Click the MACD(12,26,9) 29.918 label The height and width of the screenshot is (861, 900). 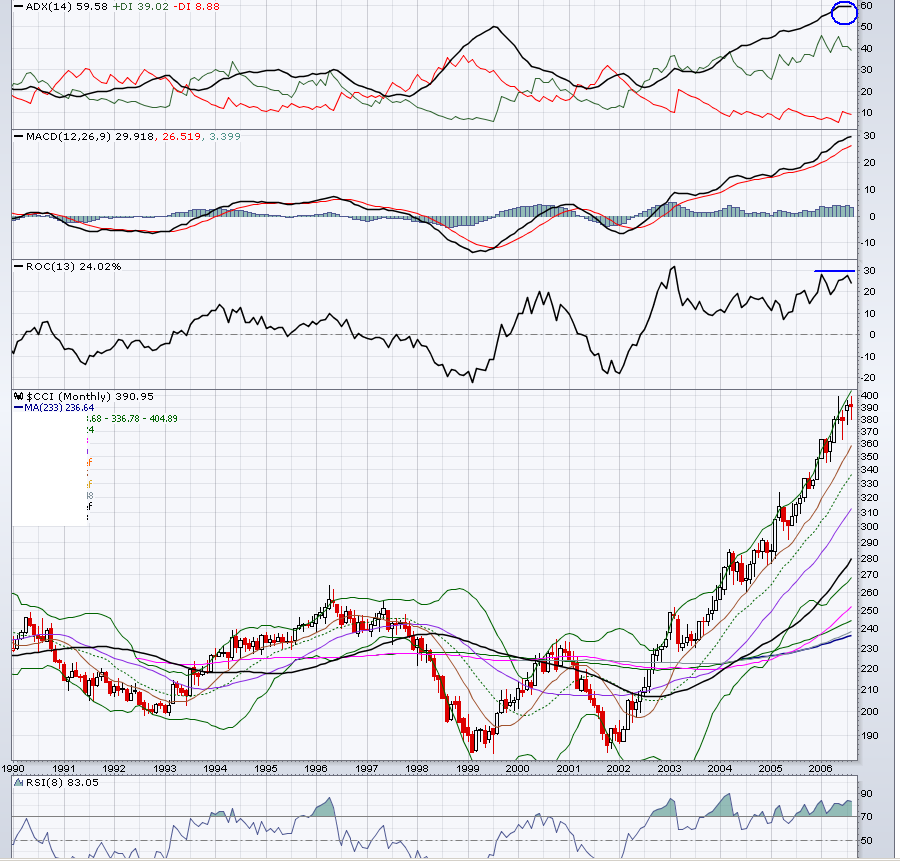tap(90, 137)
